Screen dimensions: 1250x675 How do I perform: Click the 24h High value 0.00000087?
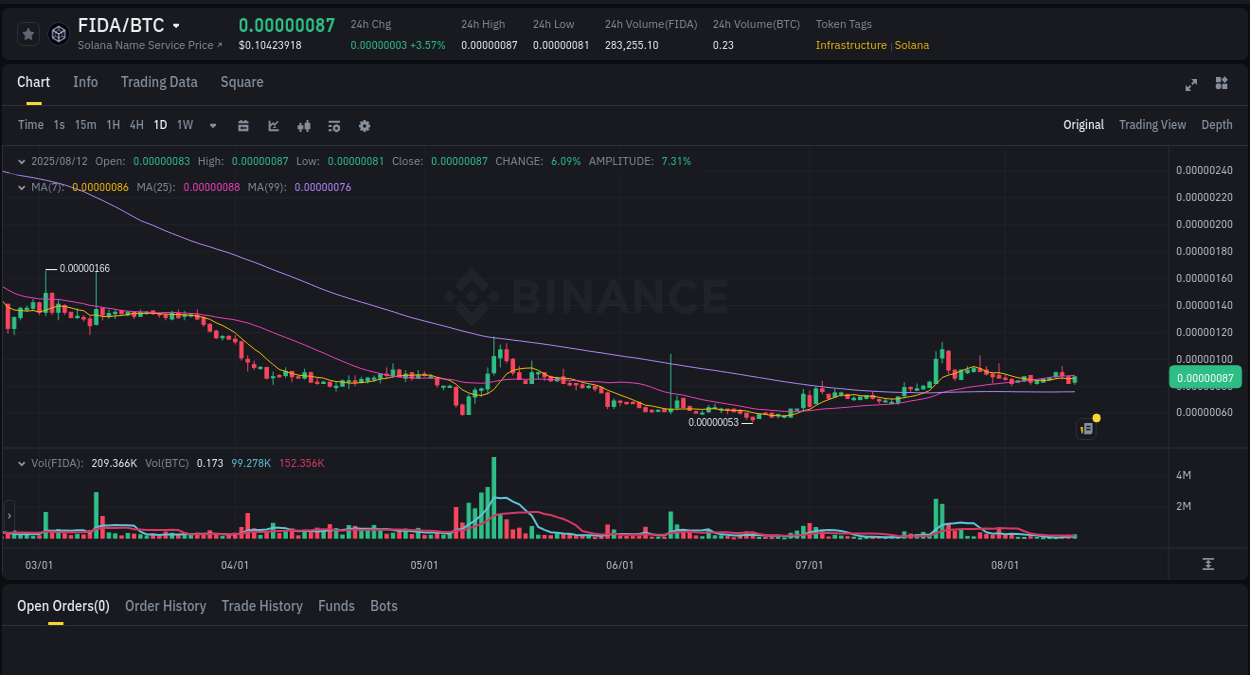point(489,45)
